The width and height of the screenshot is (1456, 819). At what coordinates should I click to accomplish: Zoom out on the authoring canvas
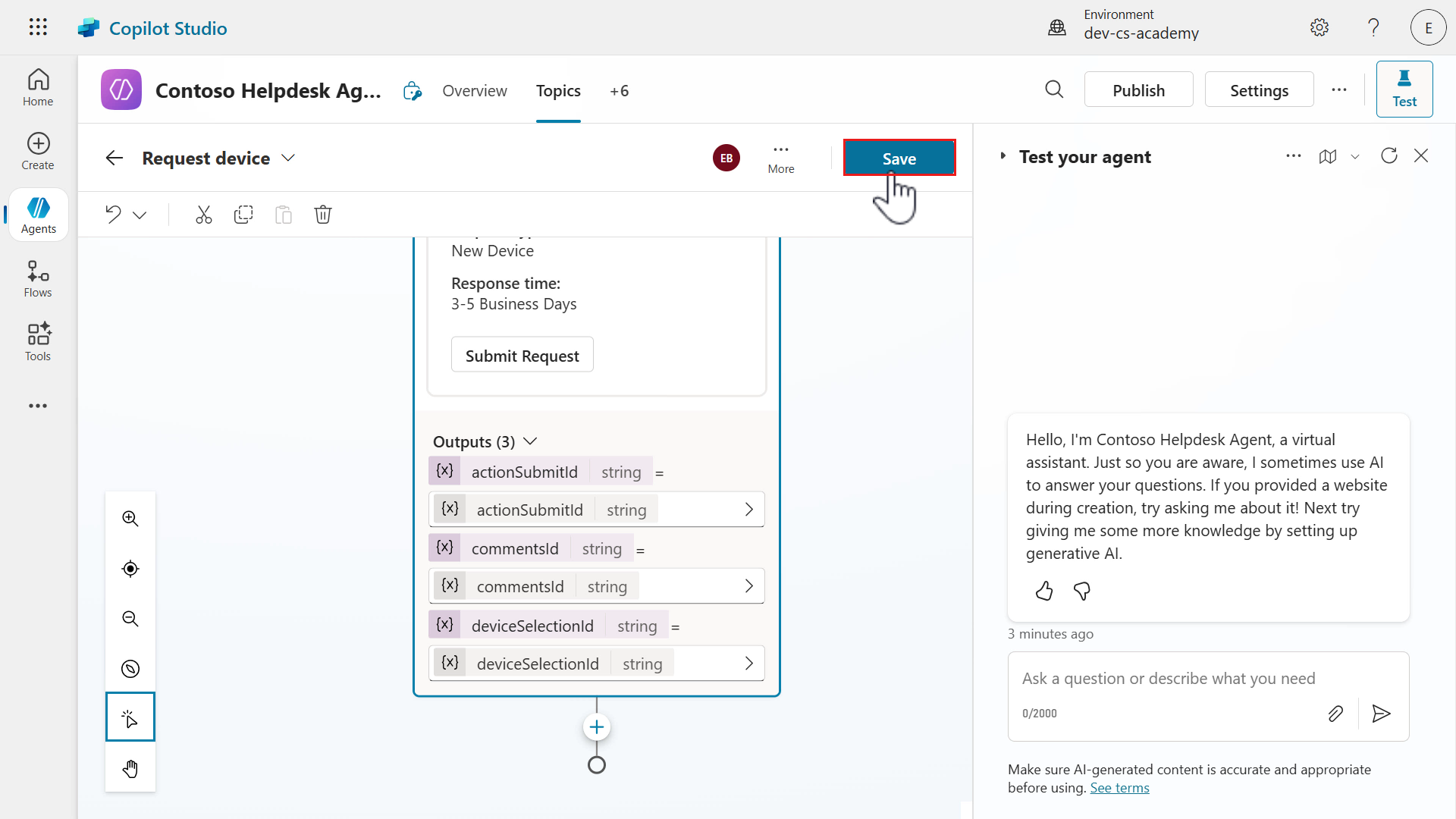[130, 619]
